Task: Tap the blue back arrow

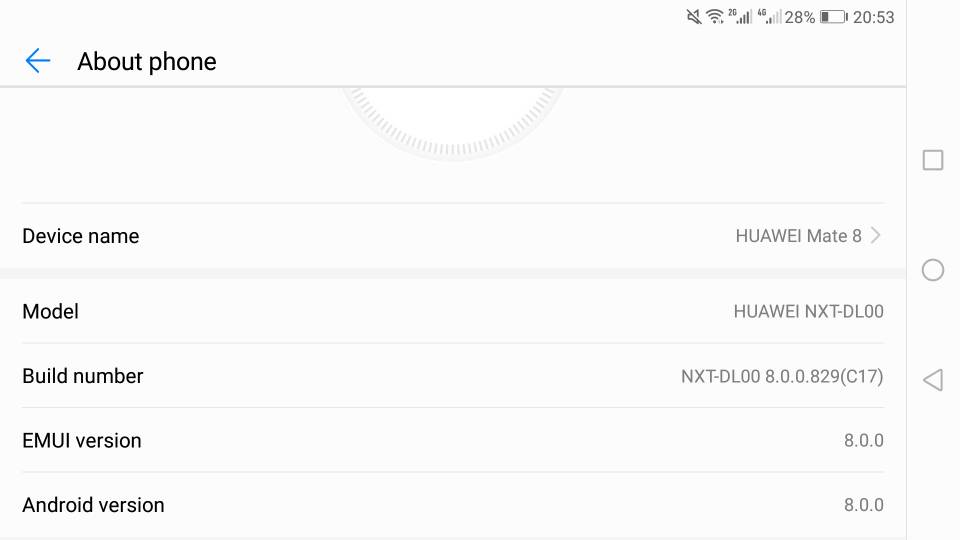Action: (37, 61)
